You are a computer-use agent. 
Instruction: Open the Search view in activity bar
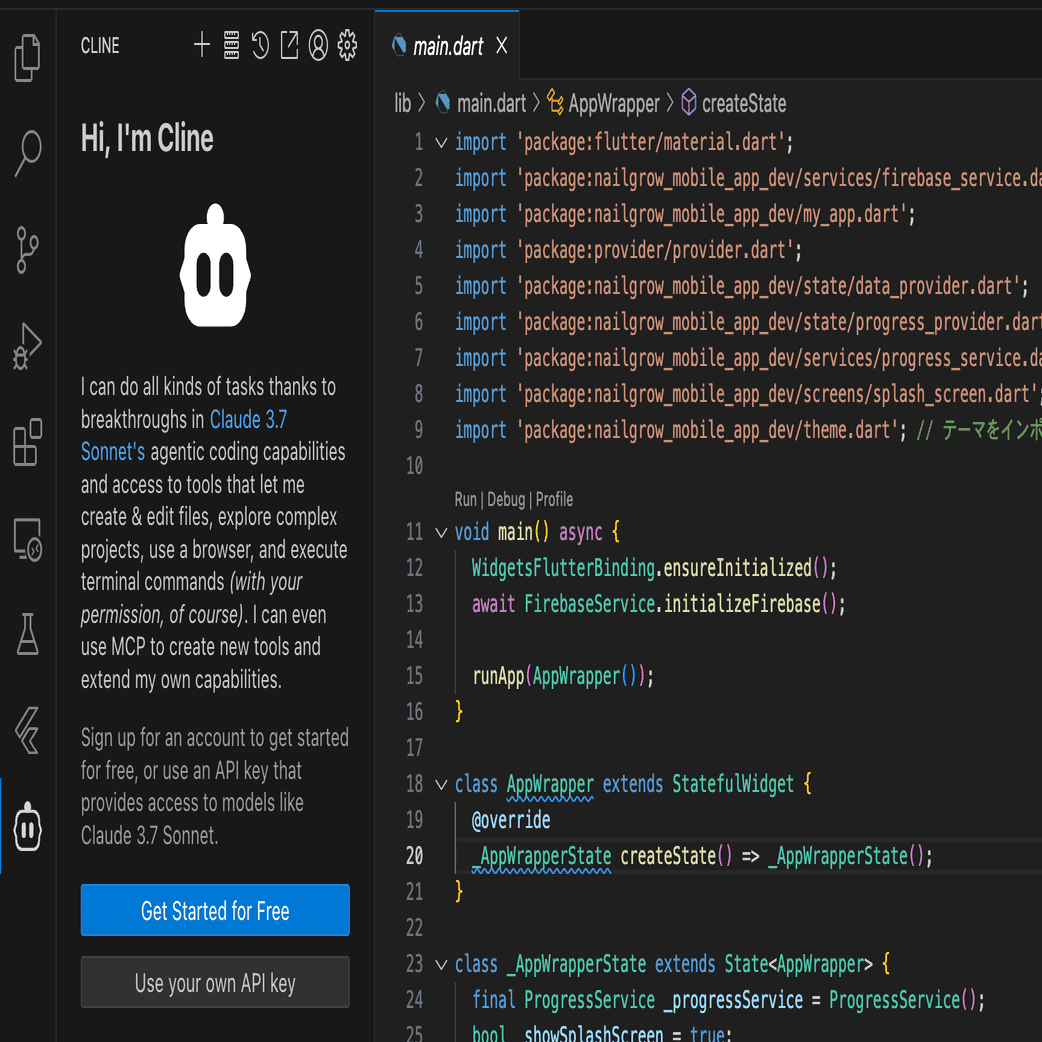27,154
